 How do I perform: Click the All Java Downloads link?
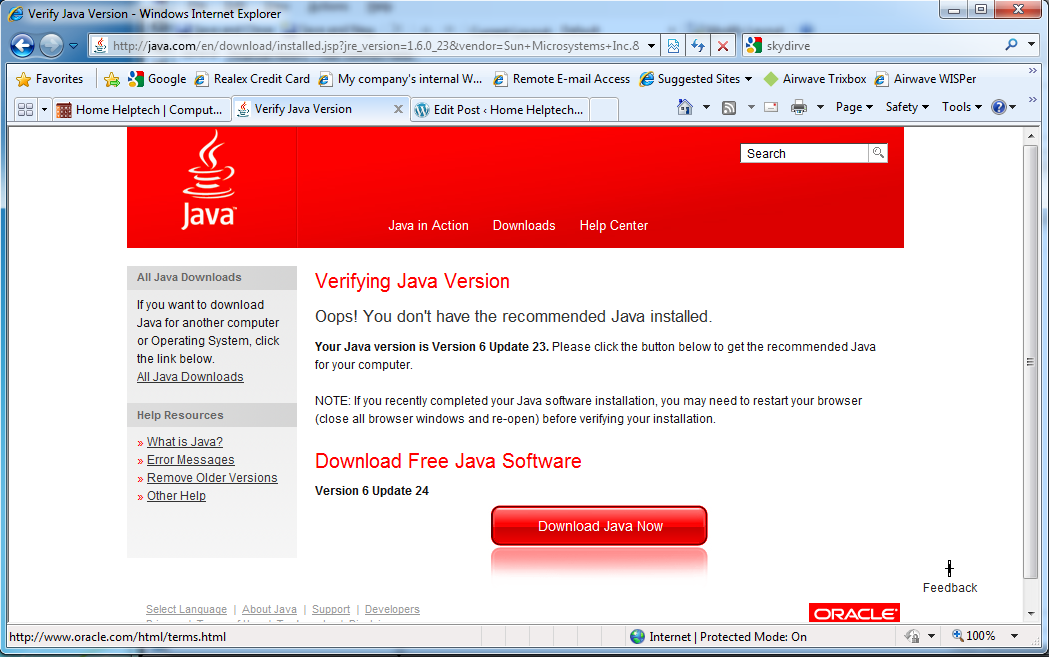pos(190,377)
